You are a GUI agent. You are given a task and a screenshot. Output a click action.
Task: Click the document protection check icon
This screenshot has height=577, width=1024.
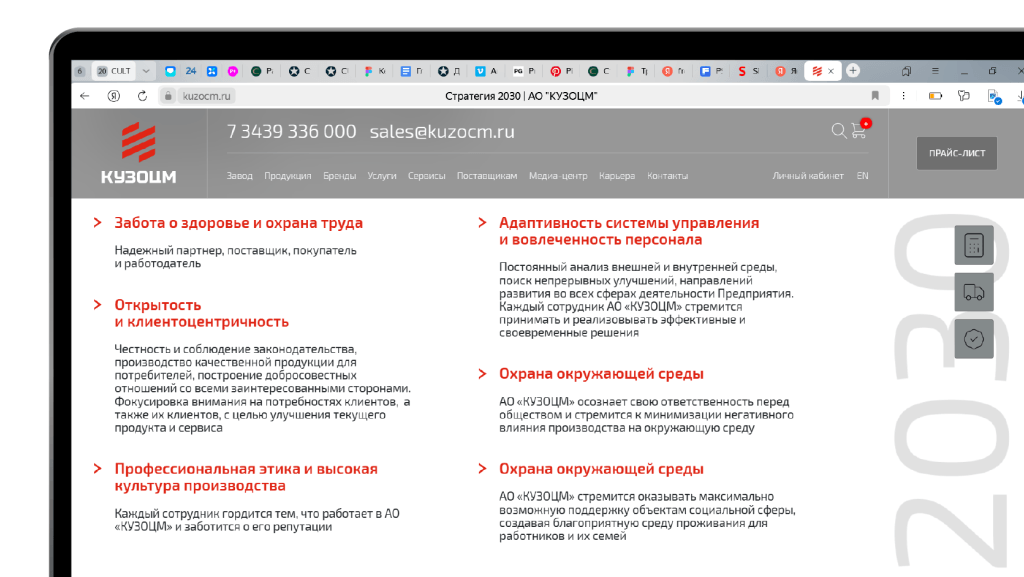pos(994,97)
